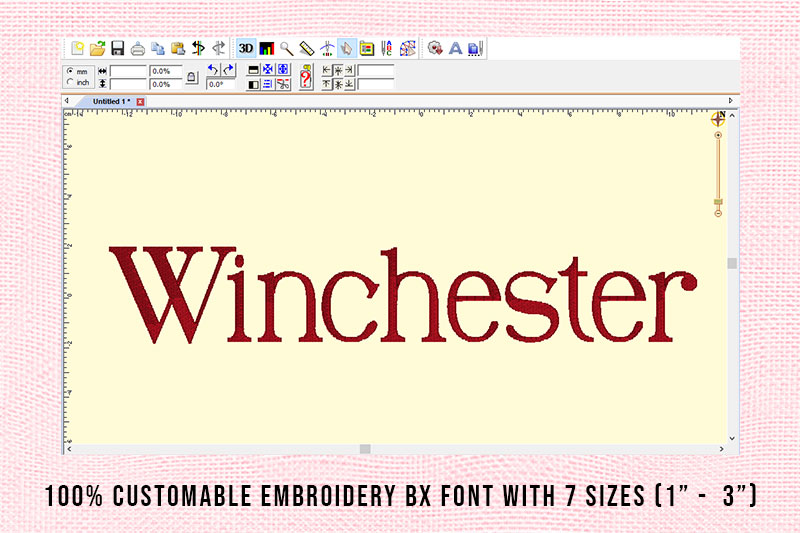Print the current design
This screenshot has width=800, height=533.
click(138, 48)
